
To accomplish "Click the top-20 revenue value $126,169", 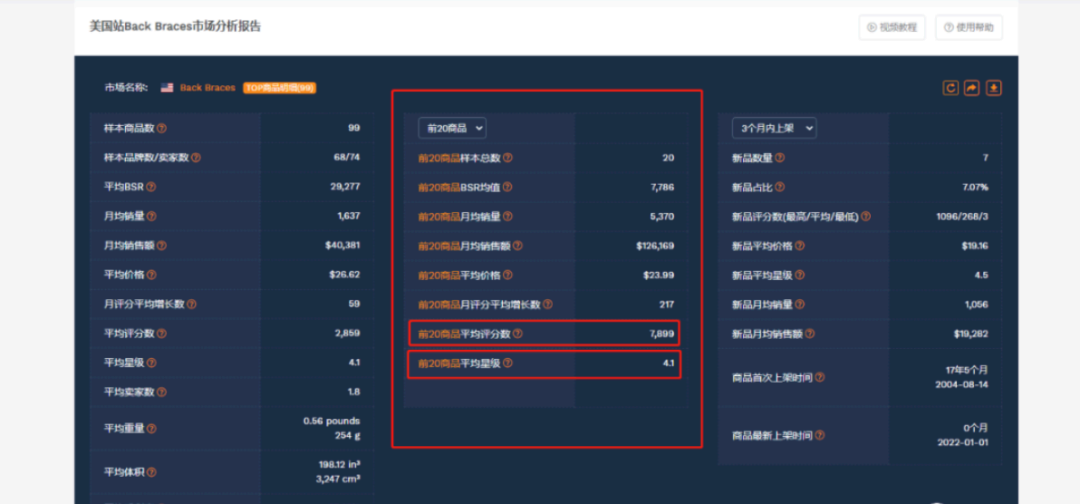I will 655,245.
